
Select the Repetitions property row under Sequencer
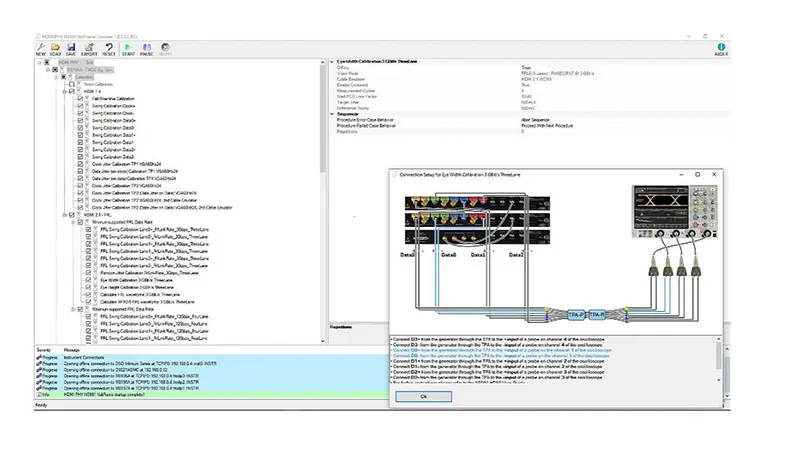click(x=530, y=132)
